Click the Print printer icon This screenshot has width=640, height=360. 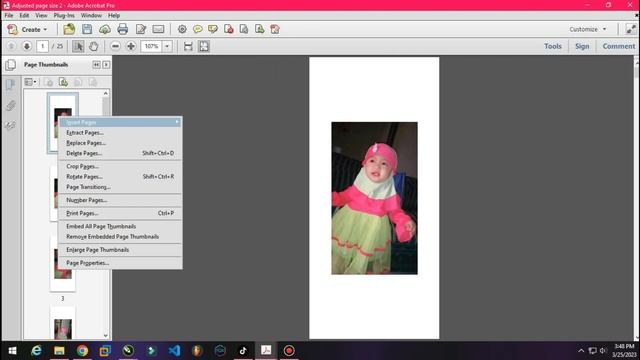click(122, 29)
